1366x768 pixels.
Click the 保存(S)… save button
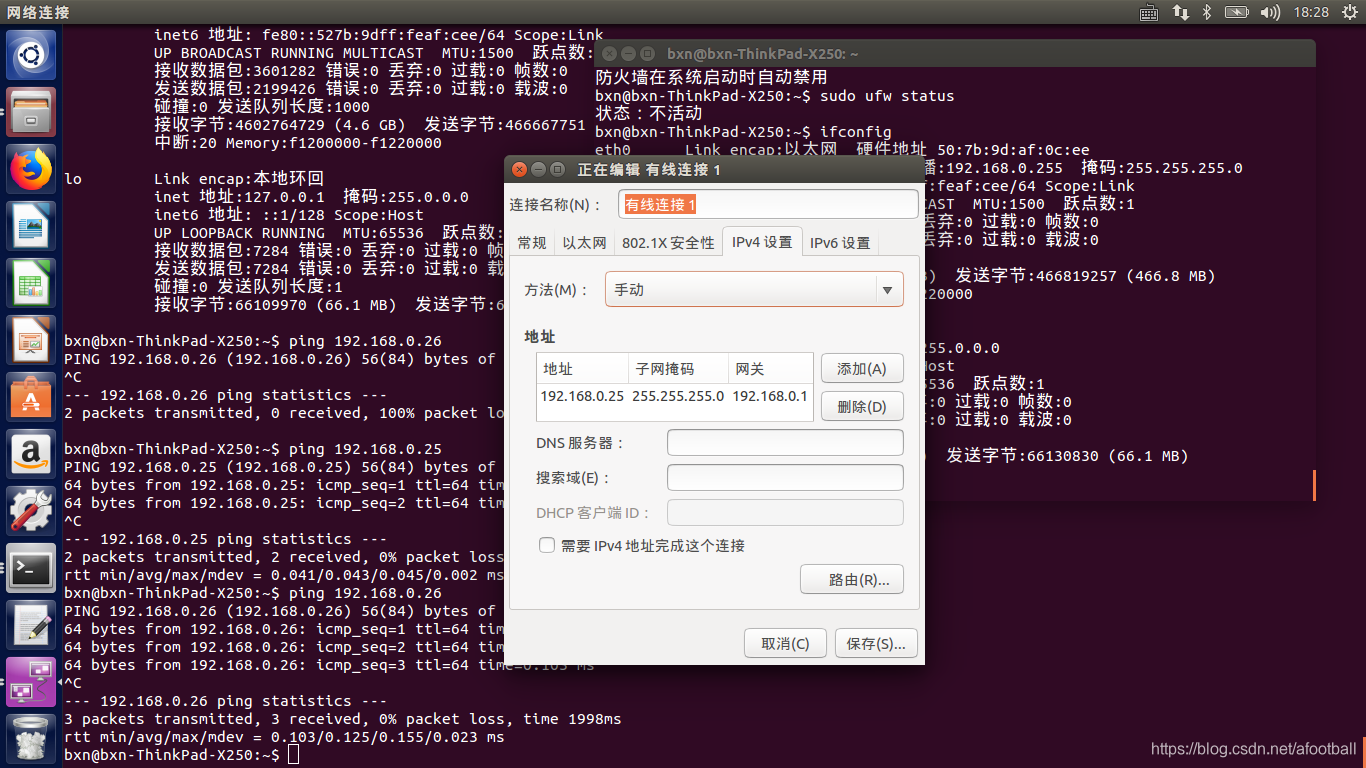click(876, 643)
